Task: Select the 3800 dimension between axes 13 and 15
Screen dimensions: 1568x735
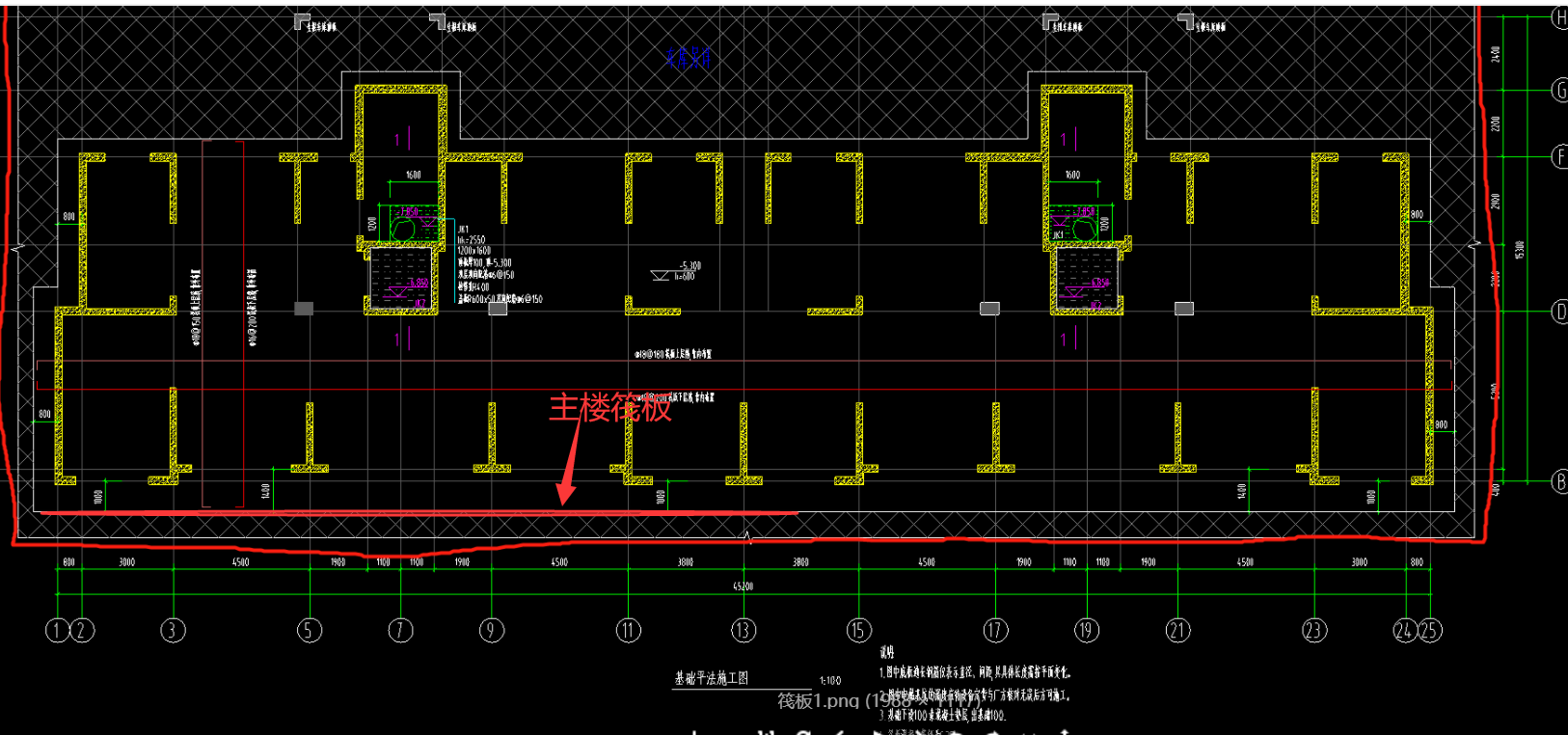Action: coord(801,562)
